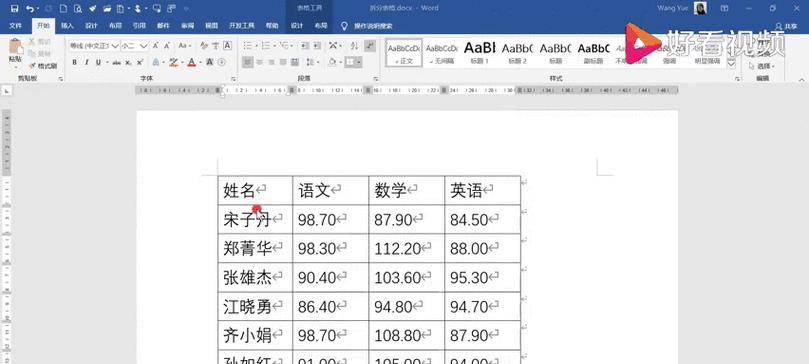Image resolution: width=809 pixels, height=364 pixels.
Task: Insert enclosed character icon
Action: coord(222,62)
